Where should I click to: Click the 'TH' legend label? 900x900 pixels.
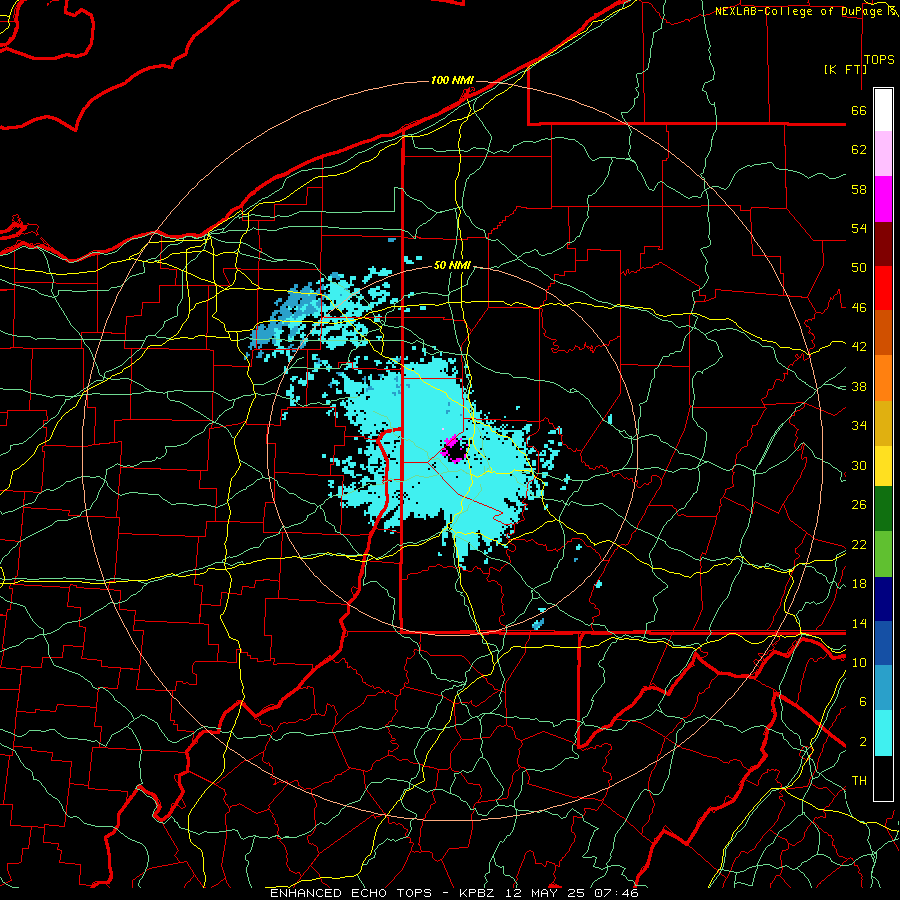[x=859, y=781]
